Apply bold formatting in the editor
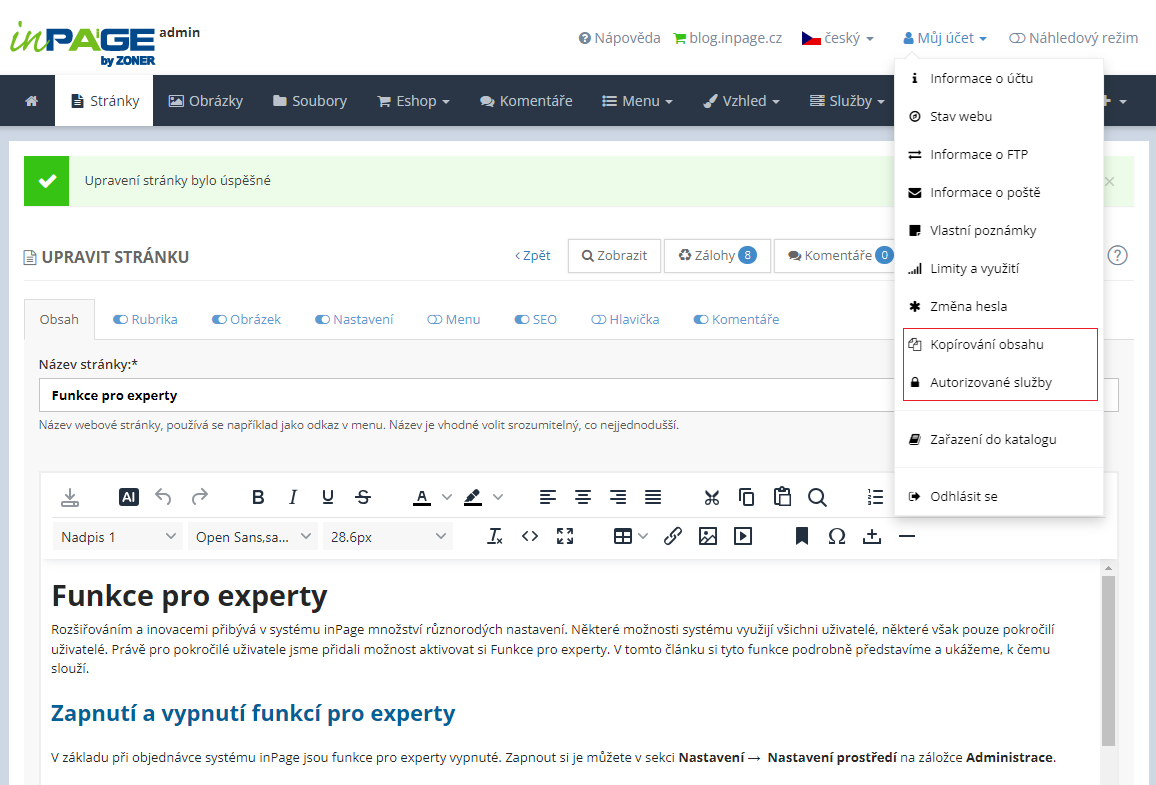 point(257,498)
